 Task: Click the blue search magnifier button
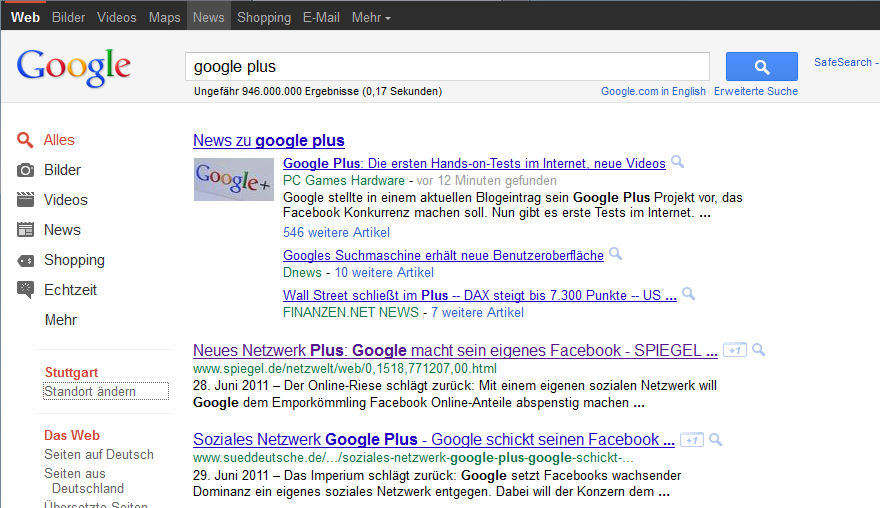coord(762,67)
